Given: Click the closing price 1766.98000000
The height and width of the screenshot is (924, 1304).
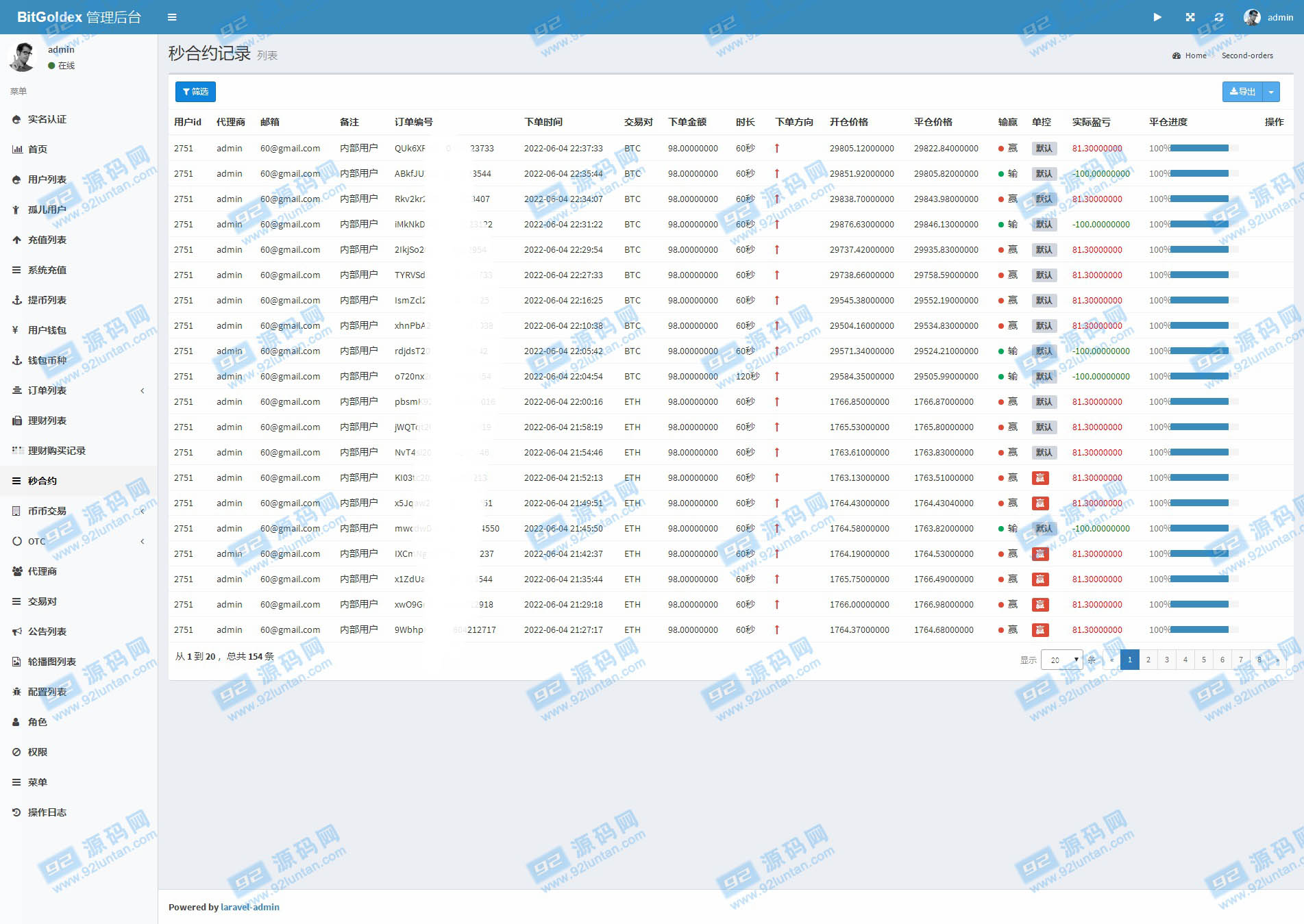Looking at the screenshot, I should click(944, 604).
